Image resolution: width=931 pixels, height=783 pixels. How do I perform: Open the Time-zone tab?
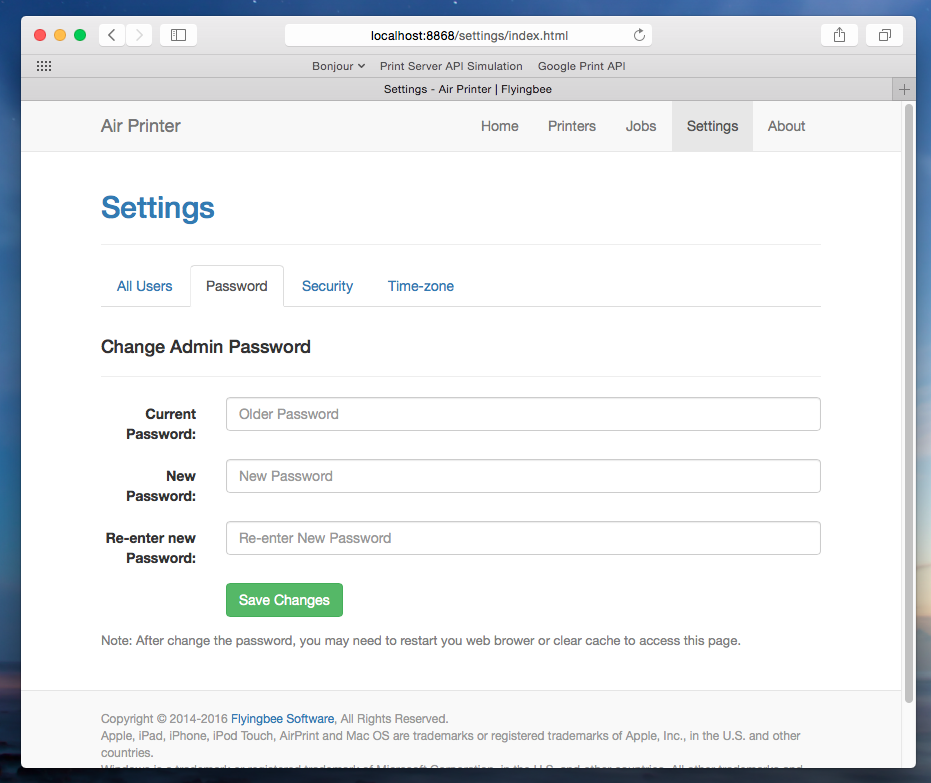(x=420, y=286)
